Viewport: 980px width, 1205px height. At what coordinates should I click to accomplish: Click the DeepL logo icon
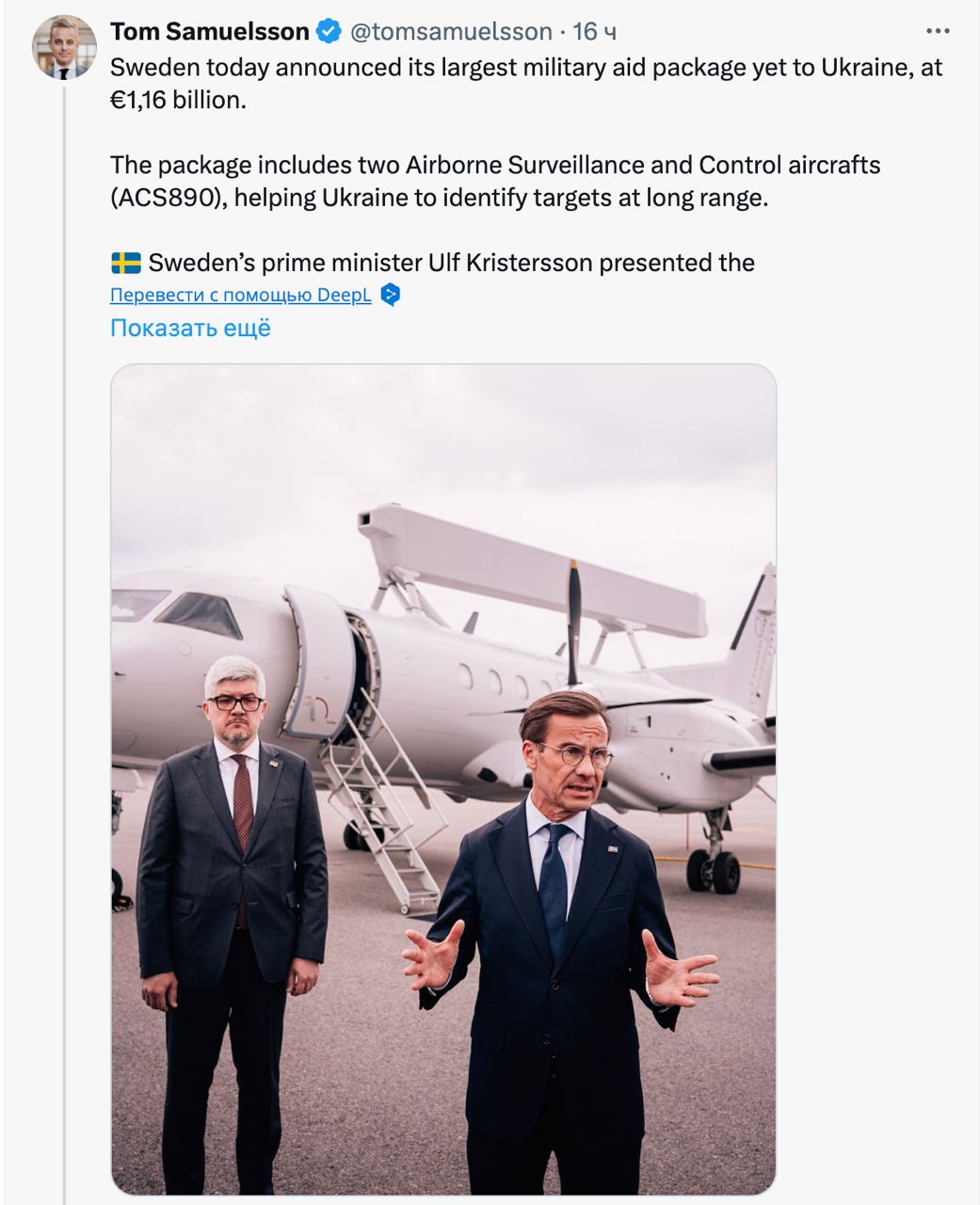pos(390,295)
